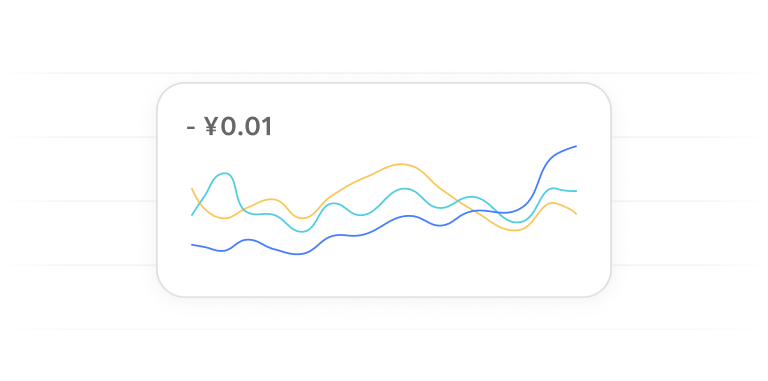Click the ¥0.01 amount text
This screenshot has height=381, width=768.
pos(238,127)
